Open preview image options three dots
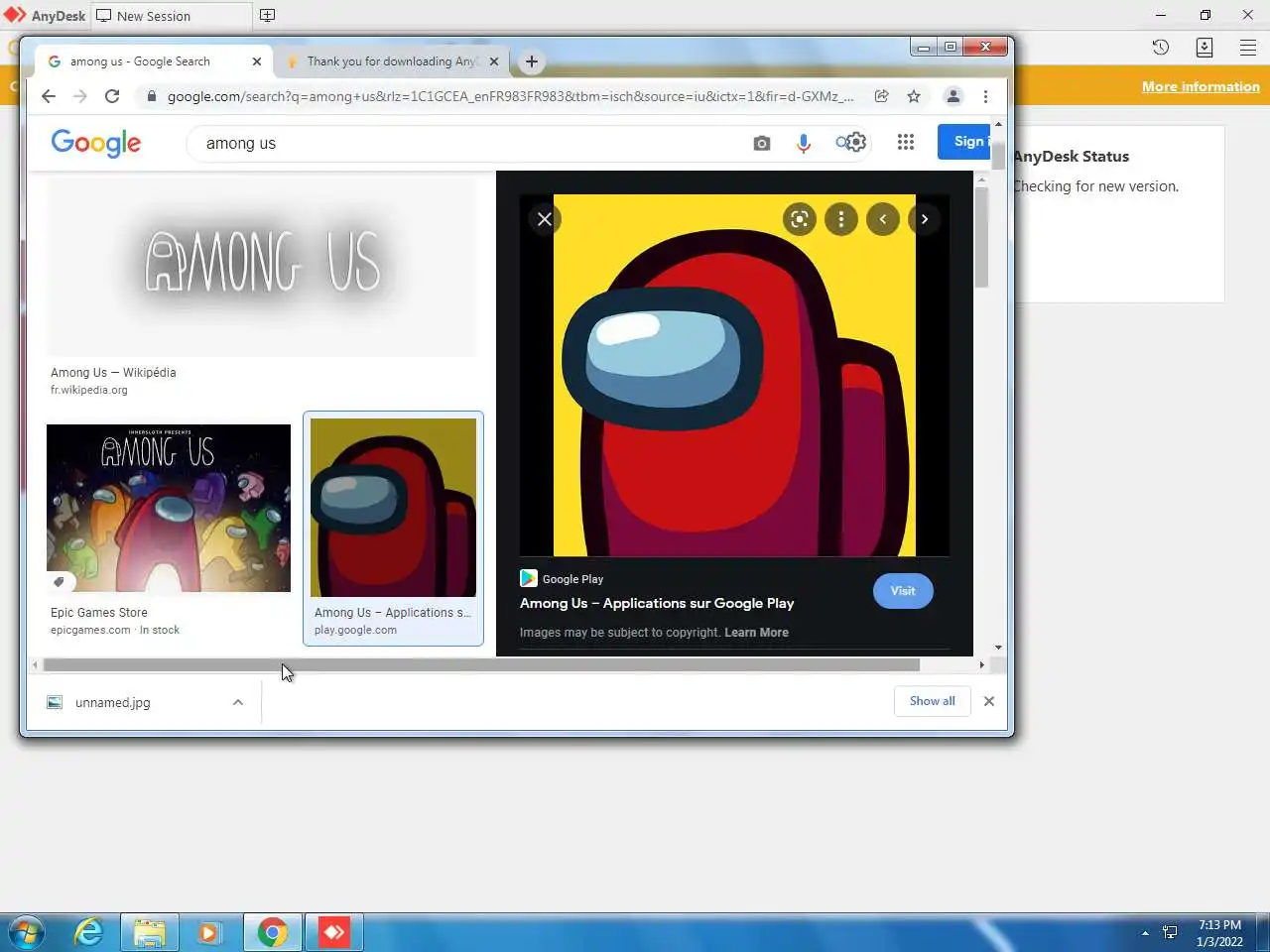Screen dimensions: 1270x952 841,219
